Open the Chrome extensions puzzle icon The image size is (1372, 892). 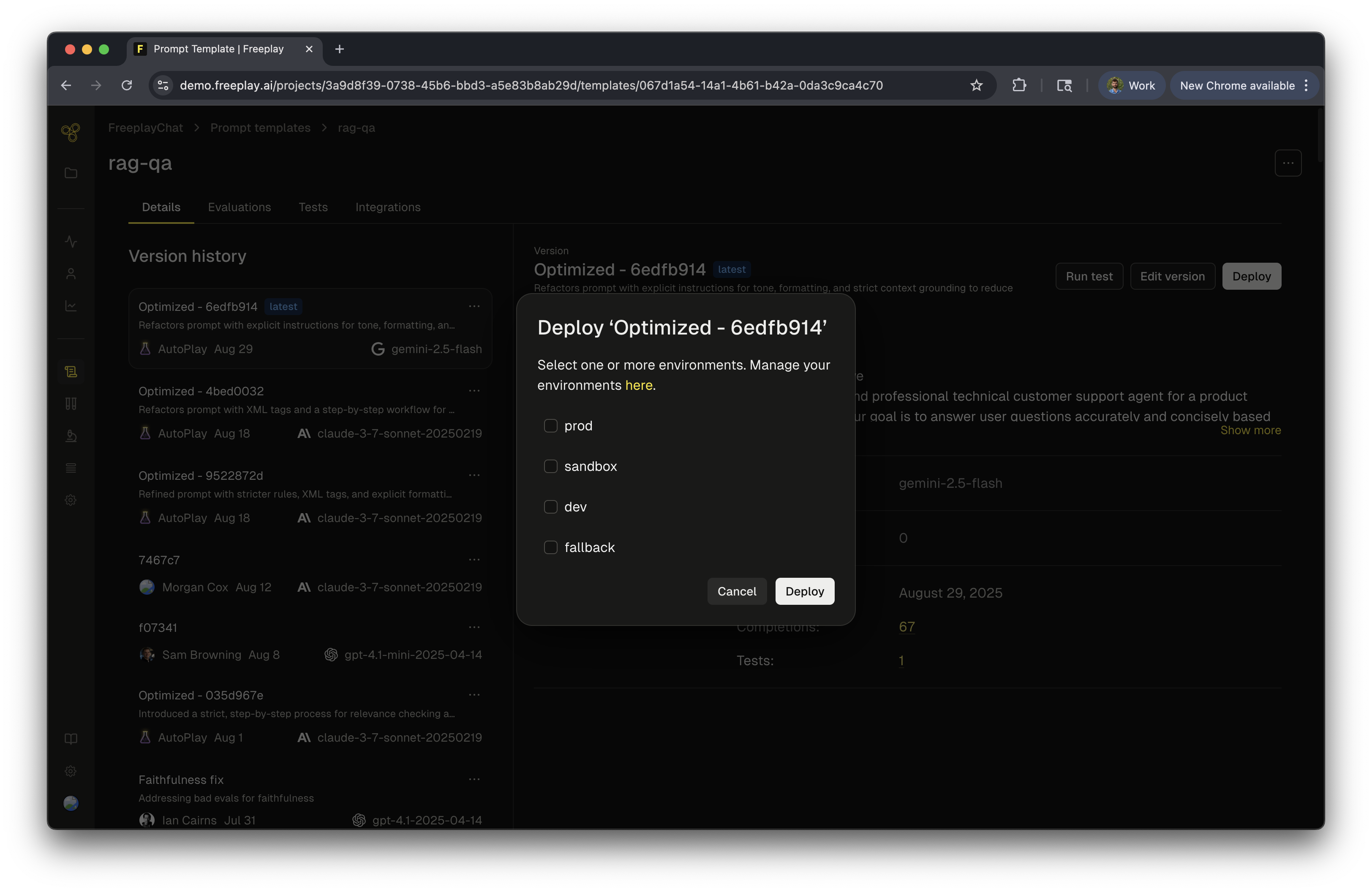coord(1018,85)
